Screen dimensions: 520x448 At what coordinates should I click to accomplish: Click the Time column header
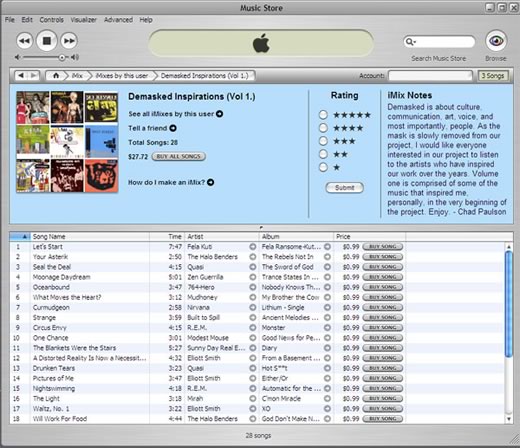tap(167, 237)
